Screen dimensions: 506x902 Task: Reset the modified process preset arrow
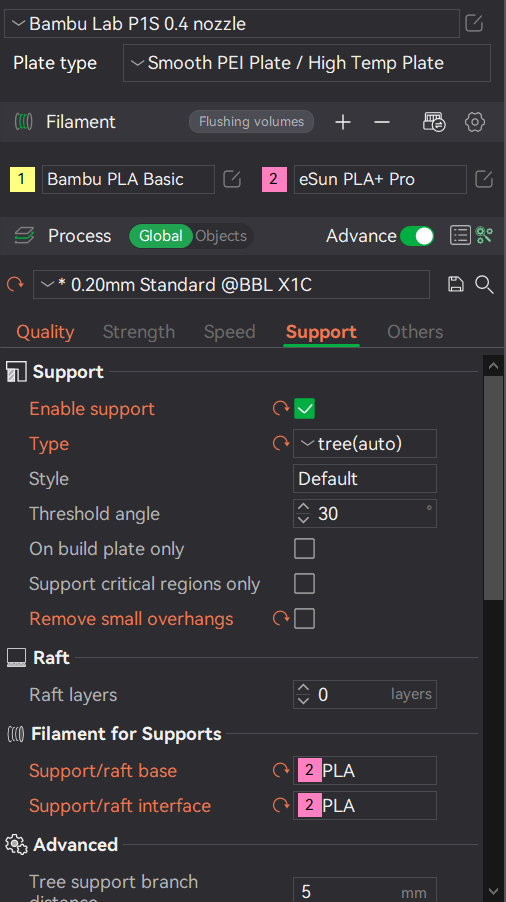click(x=15, y=284)
